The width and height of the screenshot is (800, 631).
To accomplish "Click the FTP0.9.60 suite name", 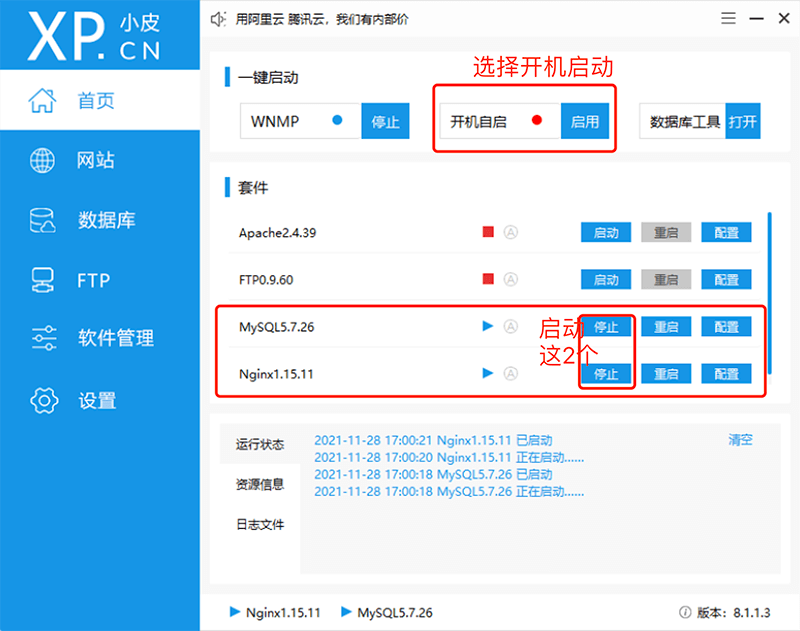I will [x=266, y=280].
